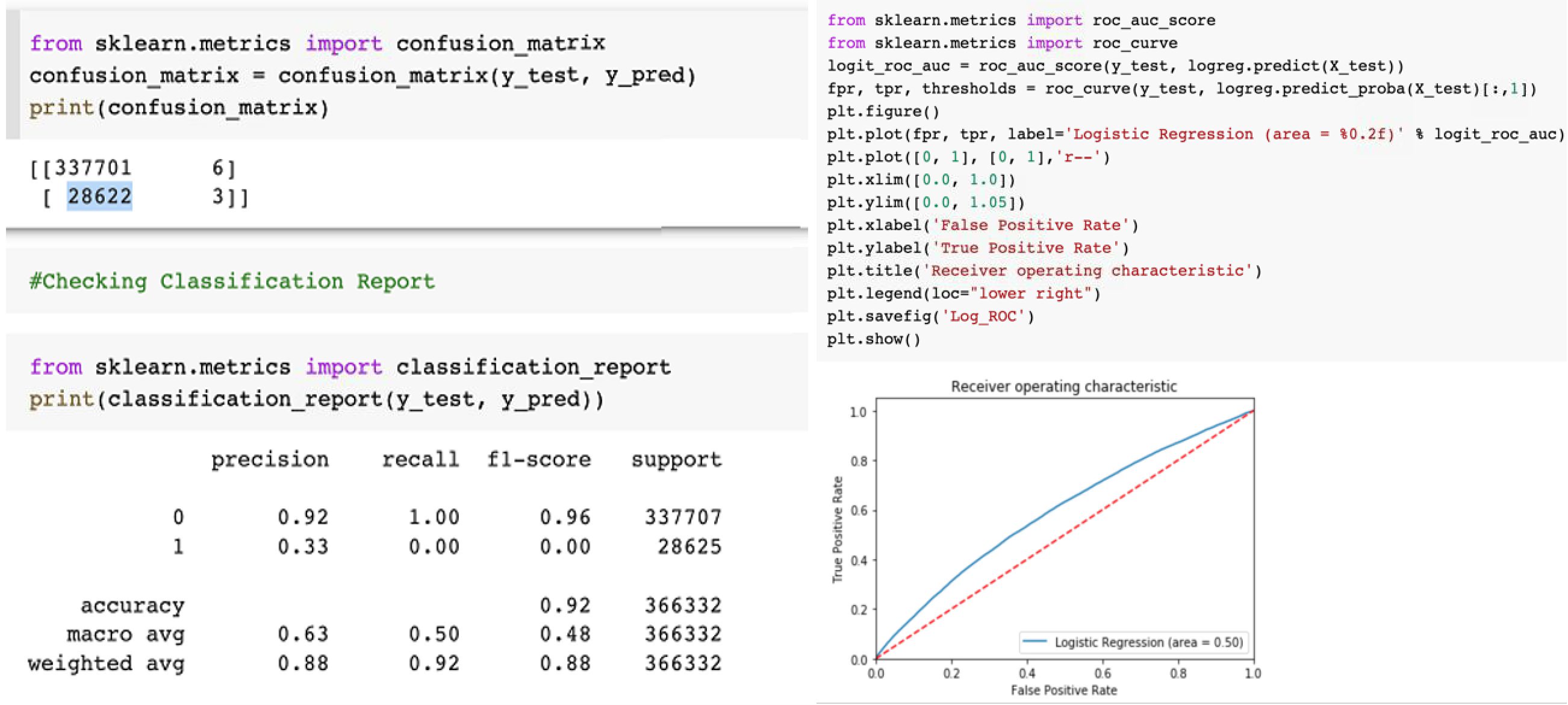Click the precision column header in report

[x=270, y=459]
